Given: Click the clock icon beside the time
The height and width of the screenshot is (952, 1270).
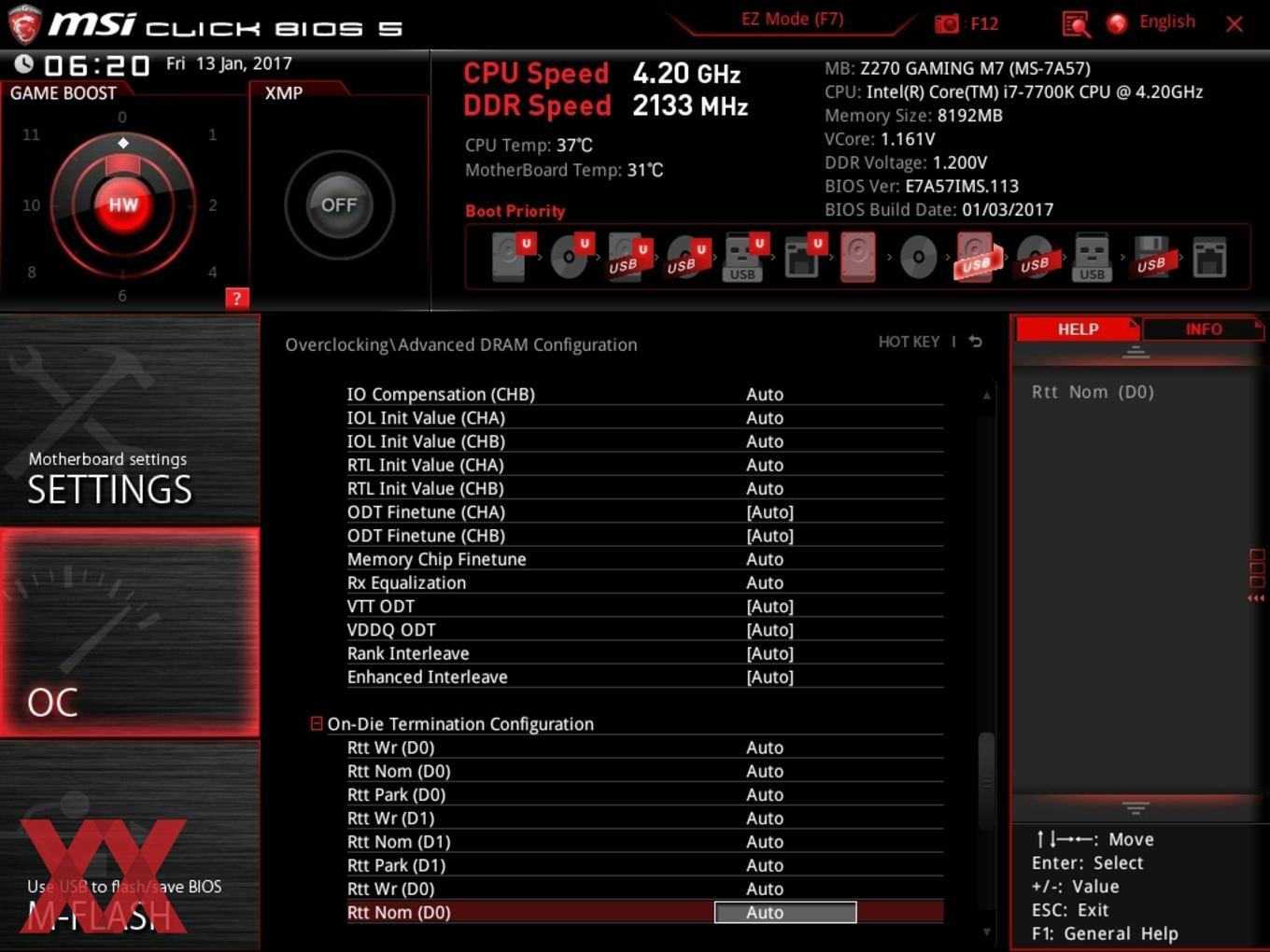Looking at the screenshot, I should pyautogui.click(x=23, y=63).
